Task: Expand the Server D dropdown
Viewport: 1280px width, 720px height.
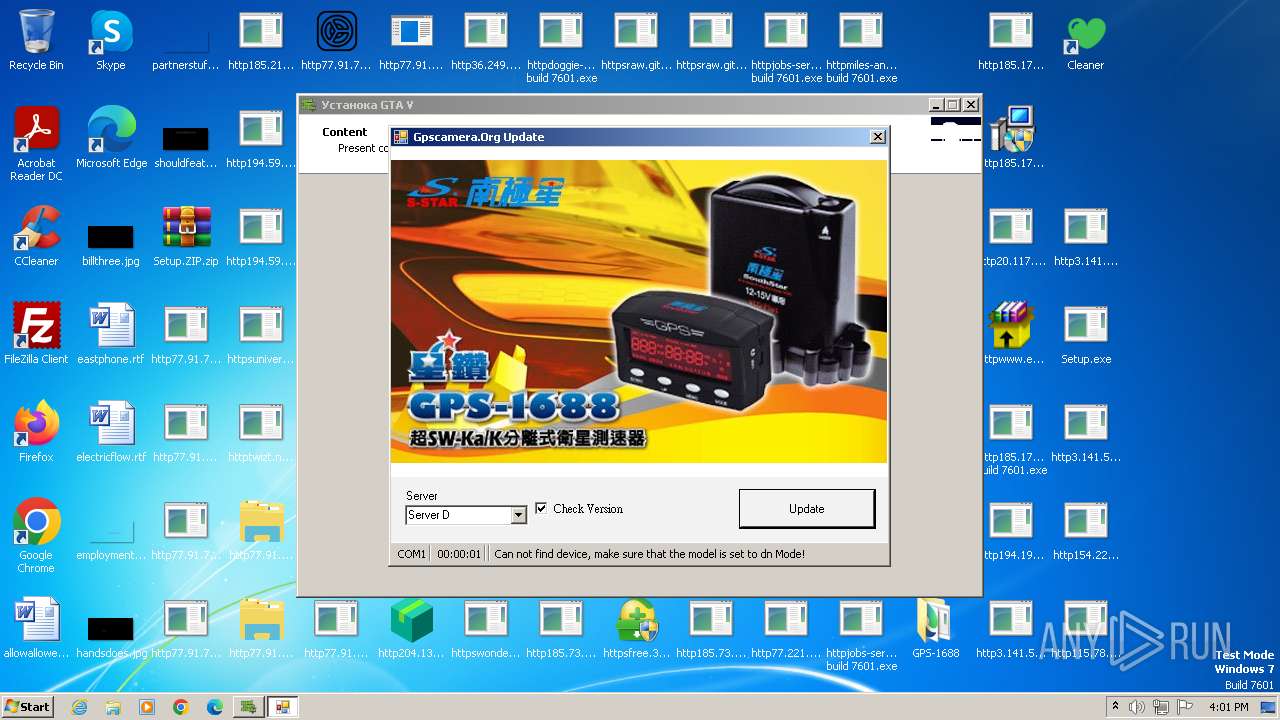Action: (518, 515)
